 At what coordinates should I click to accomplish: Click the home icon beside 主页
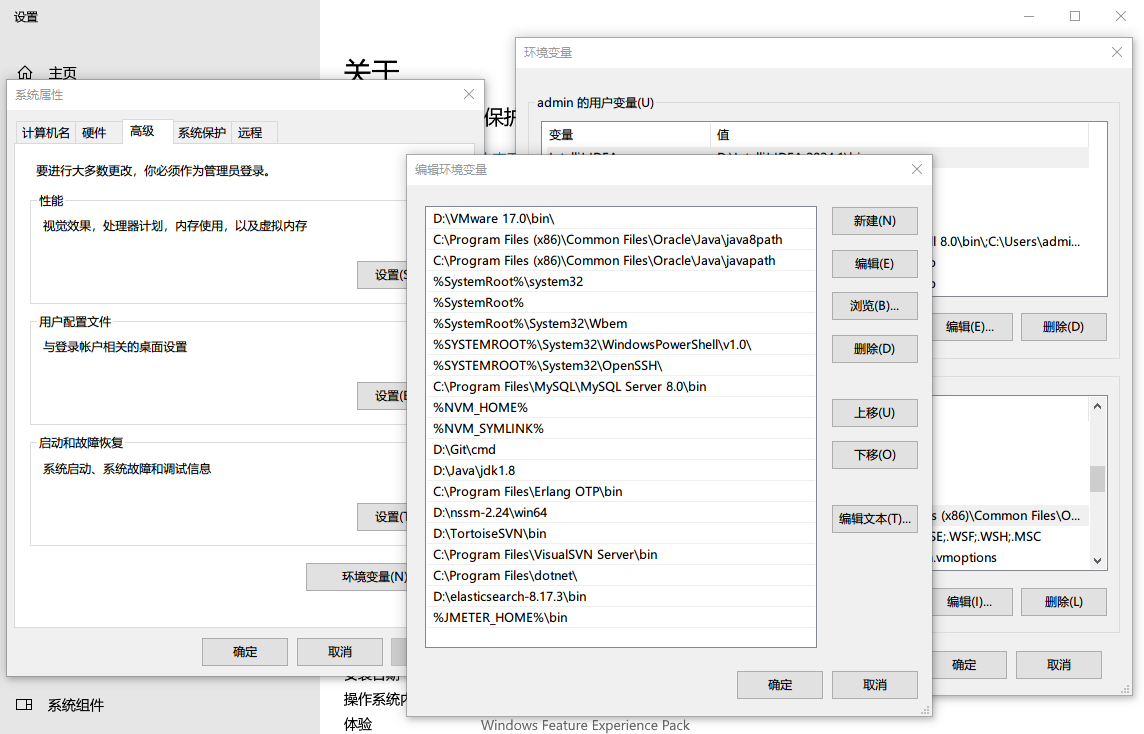pyautogui.click(x=25, y=72)
